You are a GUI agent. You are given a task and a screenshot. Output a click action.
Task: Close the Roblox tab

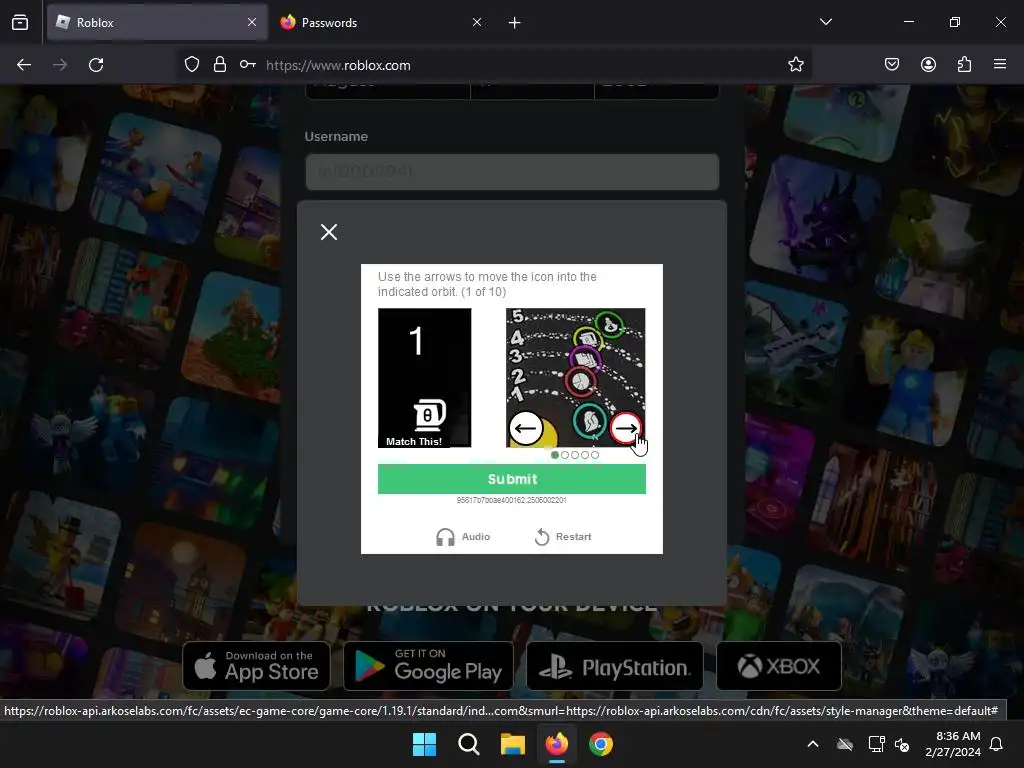click(252, 22)
